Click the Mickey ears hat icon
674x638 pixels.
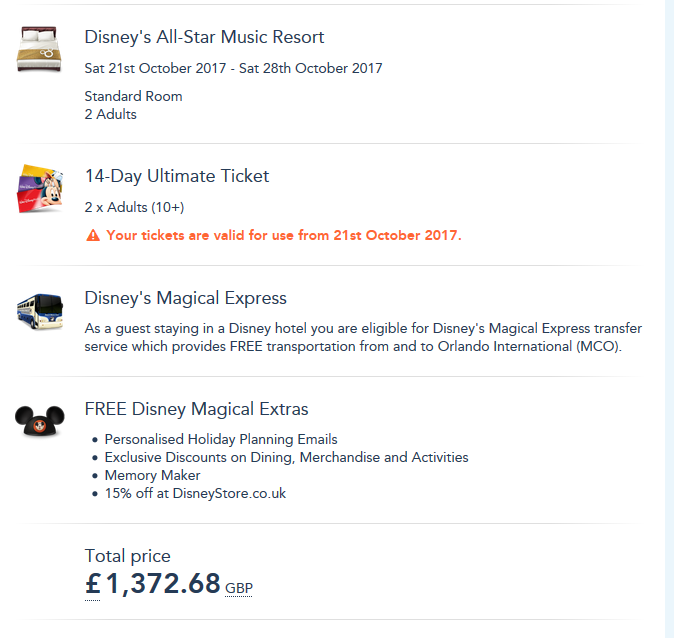click(39, 419)
